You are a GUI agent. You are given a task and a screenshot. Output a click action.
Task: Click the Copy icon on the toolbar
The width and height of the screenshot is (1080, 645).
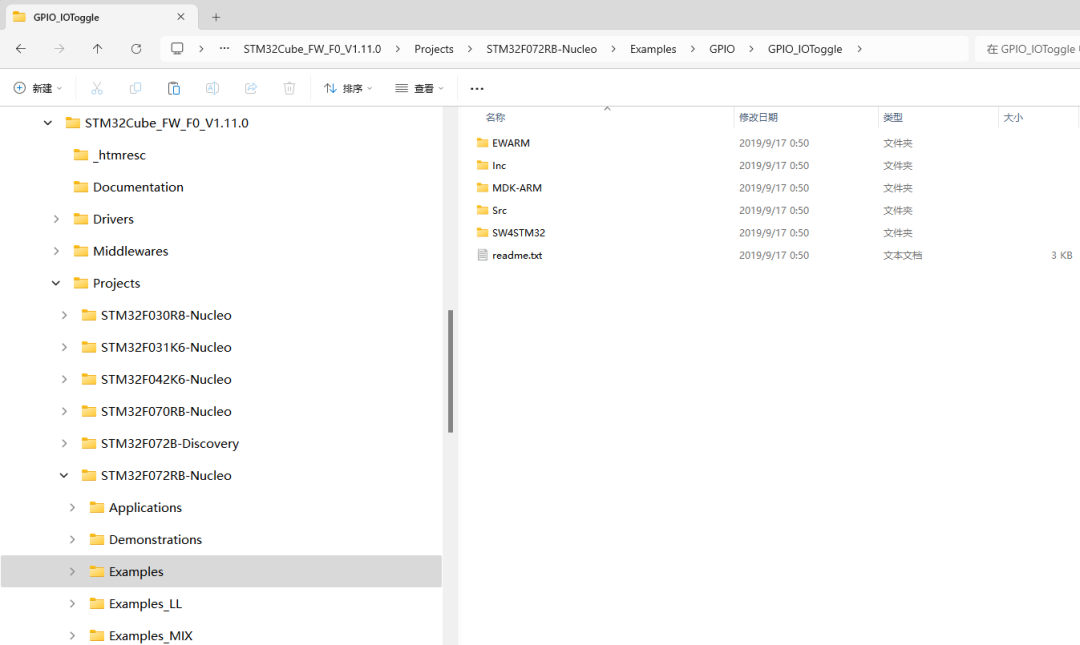135,88
